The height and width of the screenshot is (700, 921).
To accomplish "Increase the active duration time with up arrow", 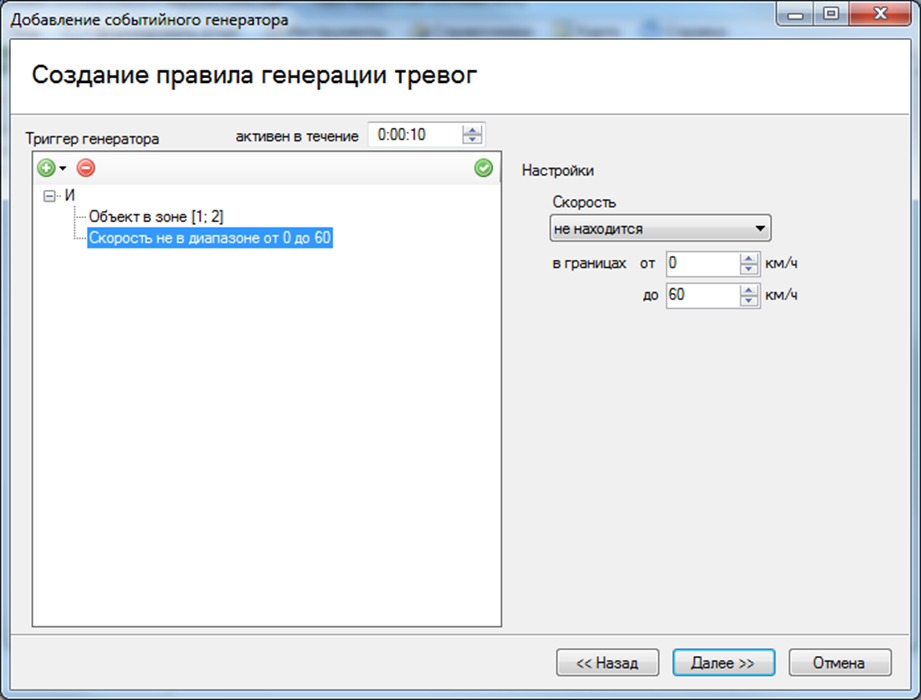I will click(472, 130).
